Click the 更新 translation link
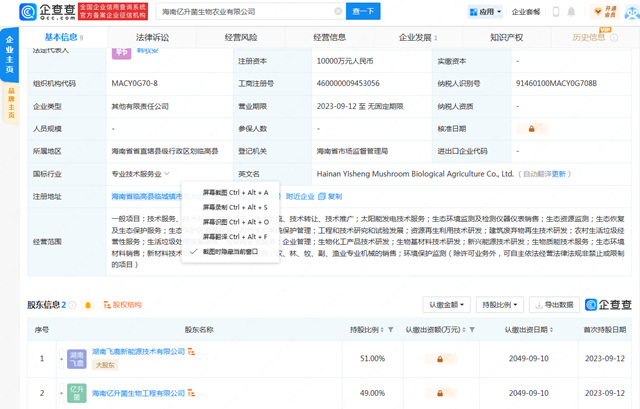Screen dimensions: 640x409 click(x=558, y=174)
